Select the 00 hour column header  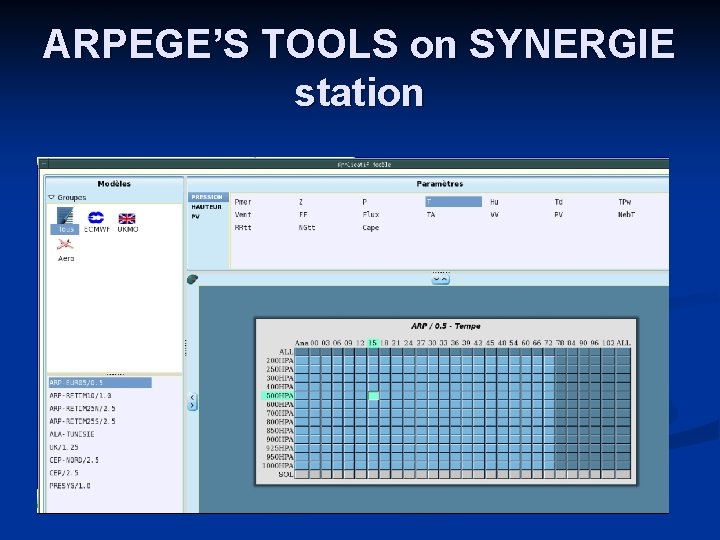[314, 343]
